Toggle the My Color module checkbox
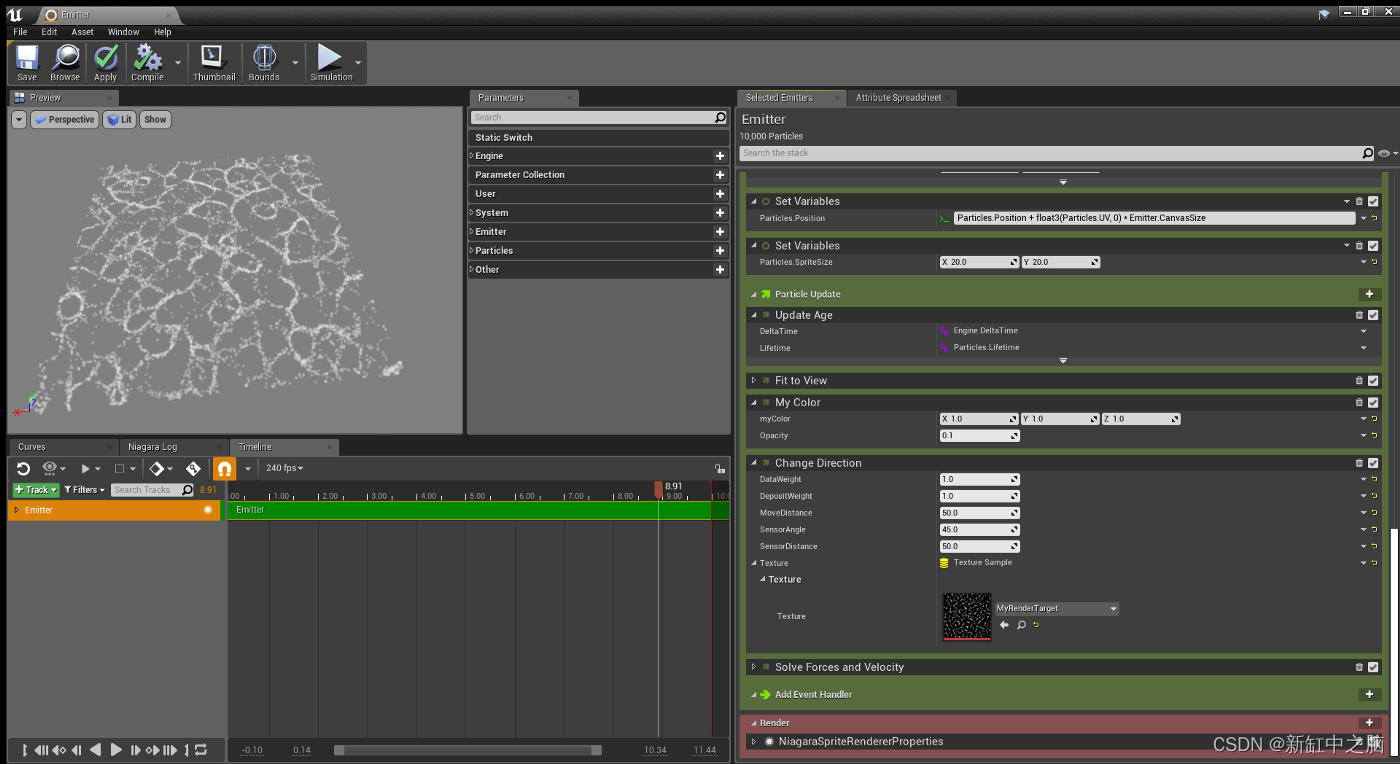This screenshot has height=764, width=1400. pyautogui.click(x=1373, y=402)
